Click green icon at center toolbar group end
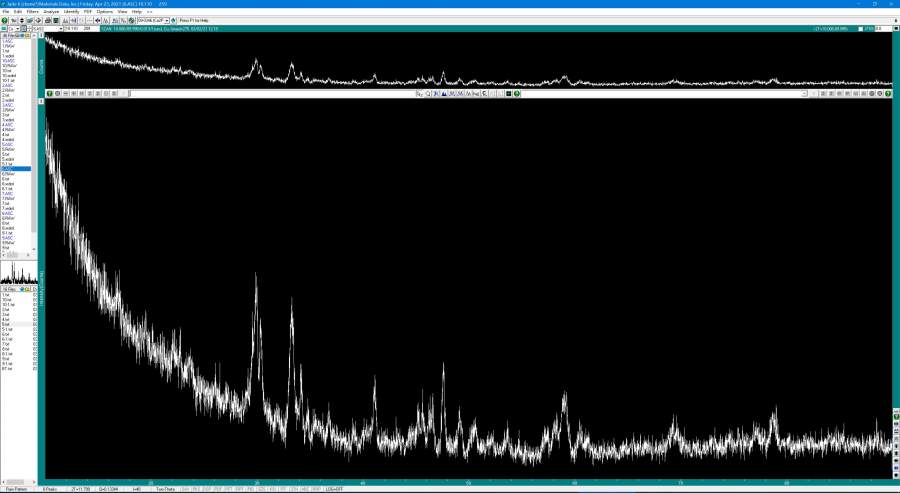This screenshot has height=493, width=900. pyautogui.click(x=517, y=94)
